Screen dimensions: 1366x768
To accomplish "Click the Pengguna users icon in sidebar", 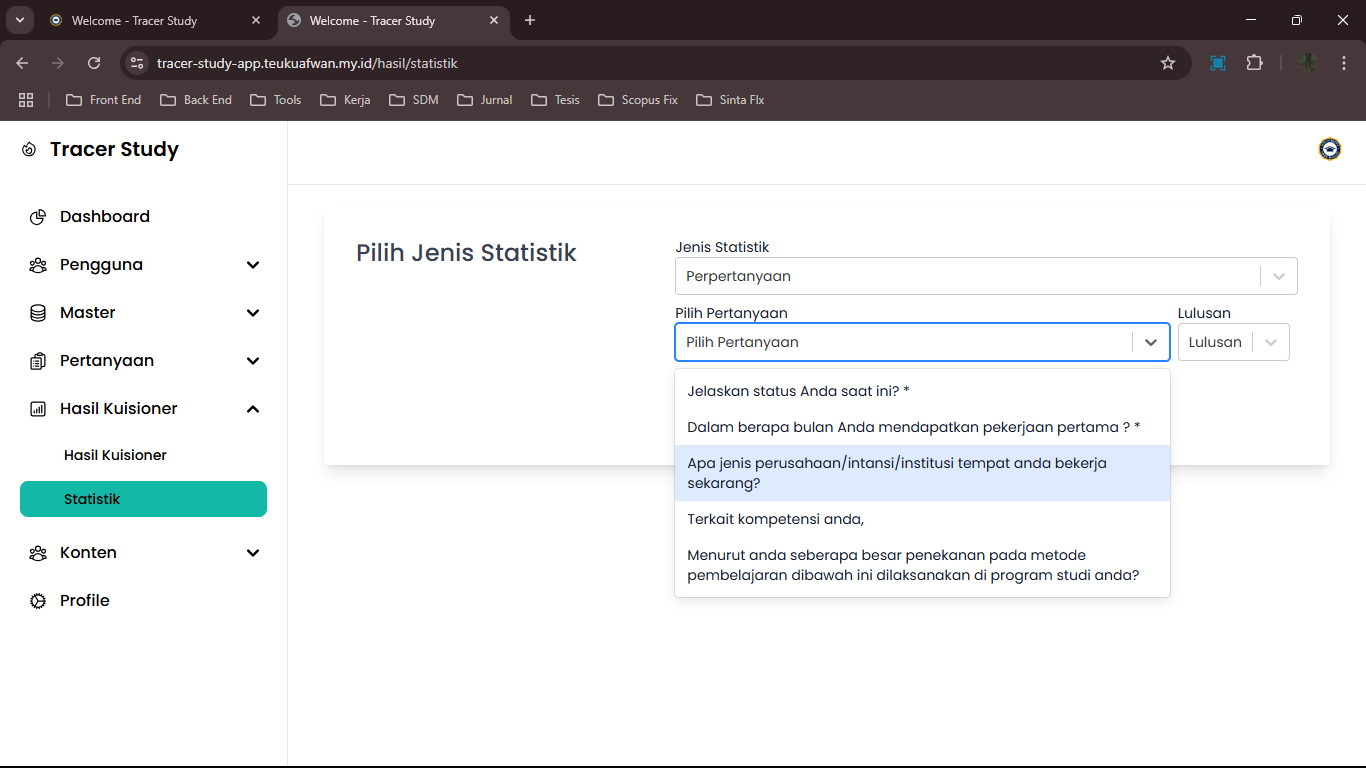I will pos(38,265).
